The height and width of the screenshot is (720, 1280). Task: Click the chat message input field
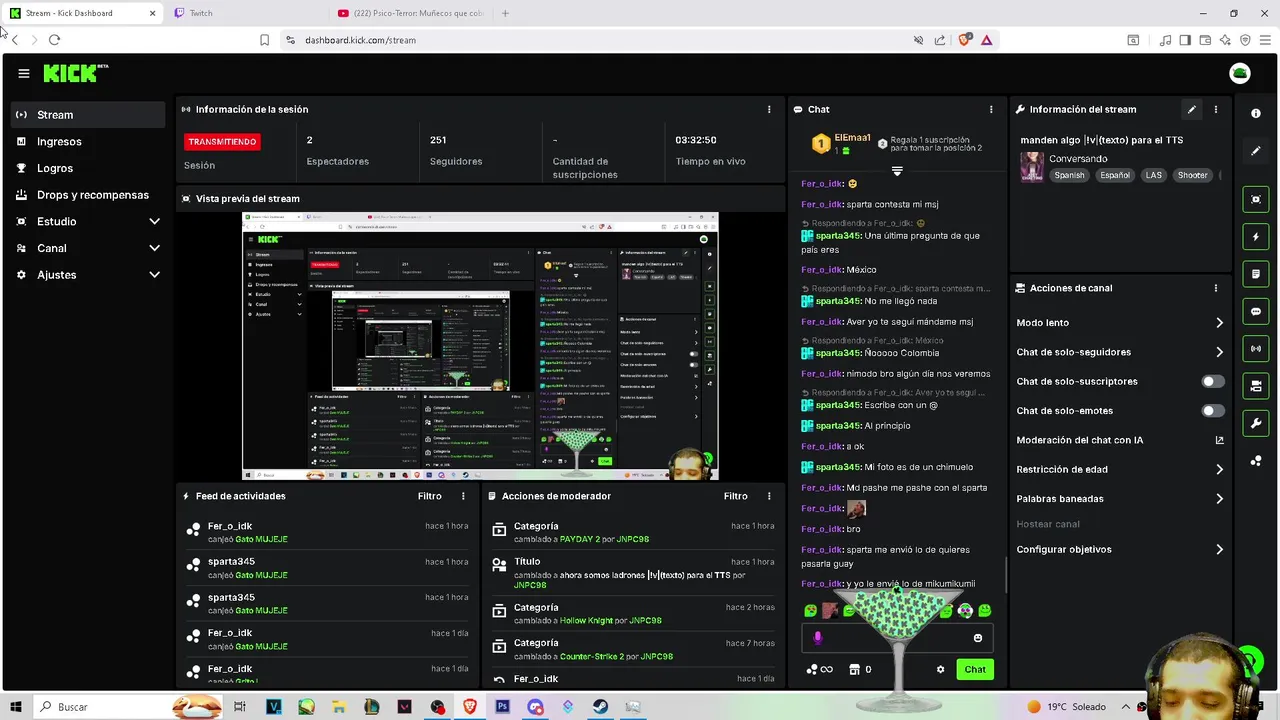897,638
